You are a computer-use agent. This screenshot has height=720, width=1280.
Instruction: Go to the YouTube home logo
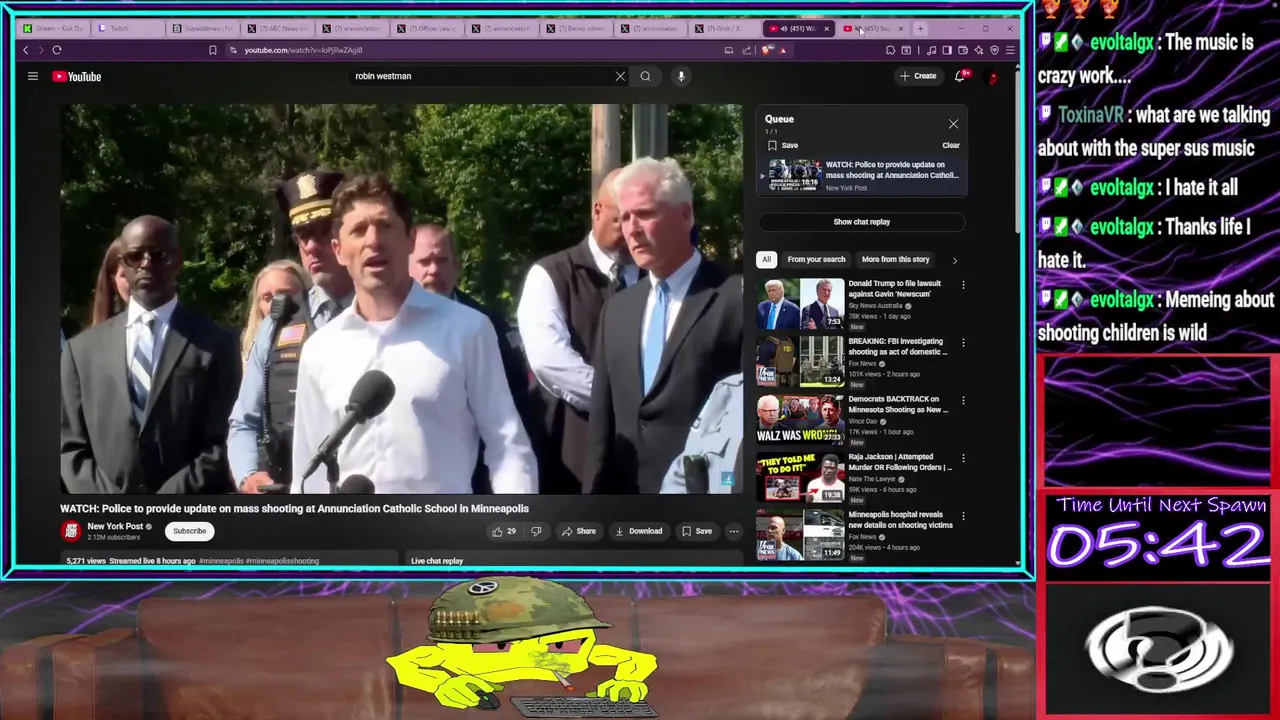point(77,76)
